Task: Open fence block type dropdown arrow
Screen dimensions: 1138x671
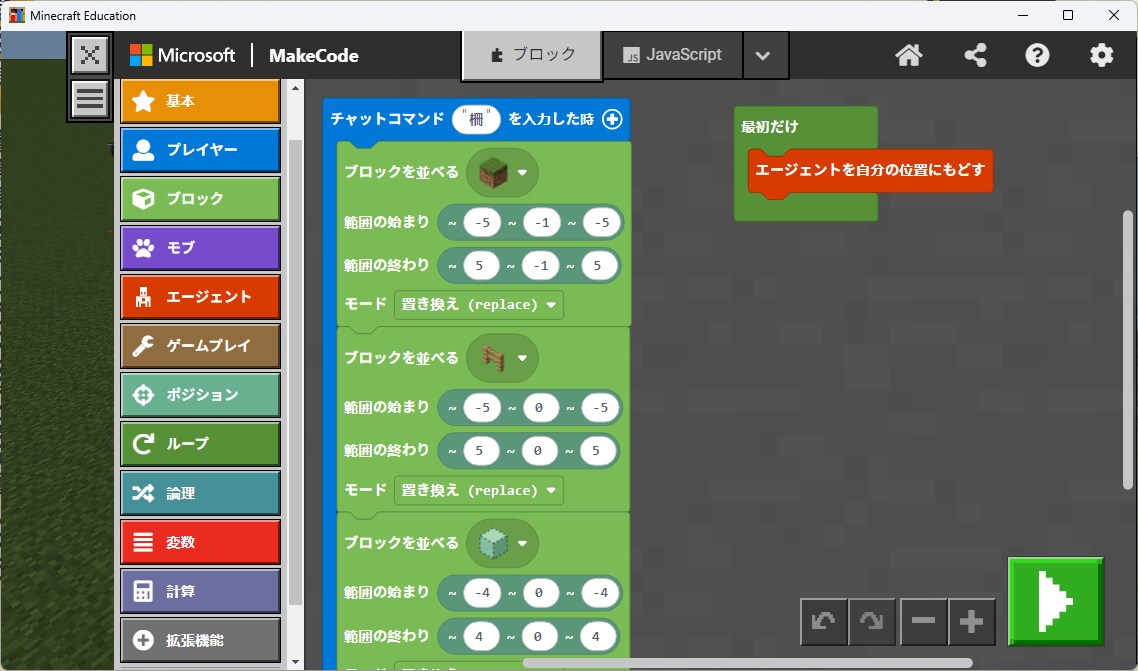Action: tap(523, 358)
